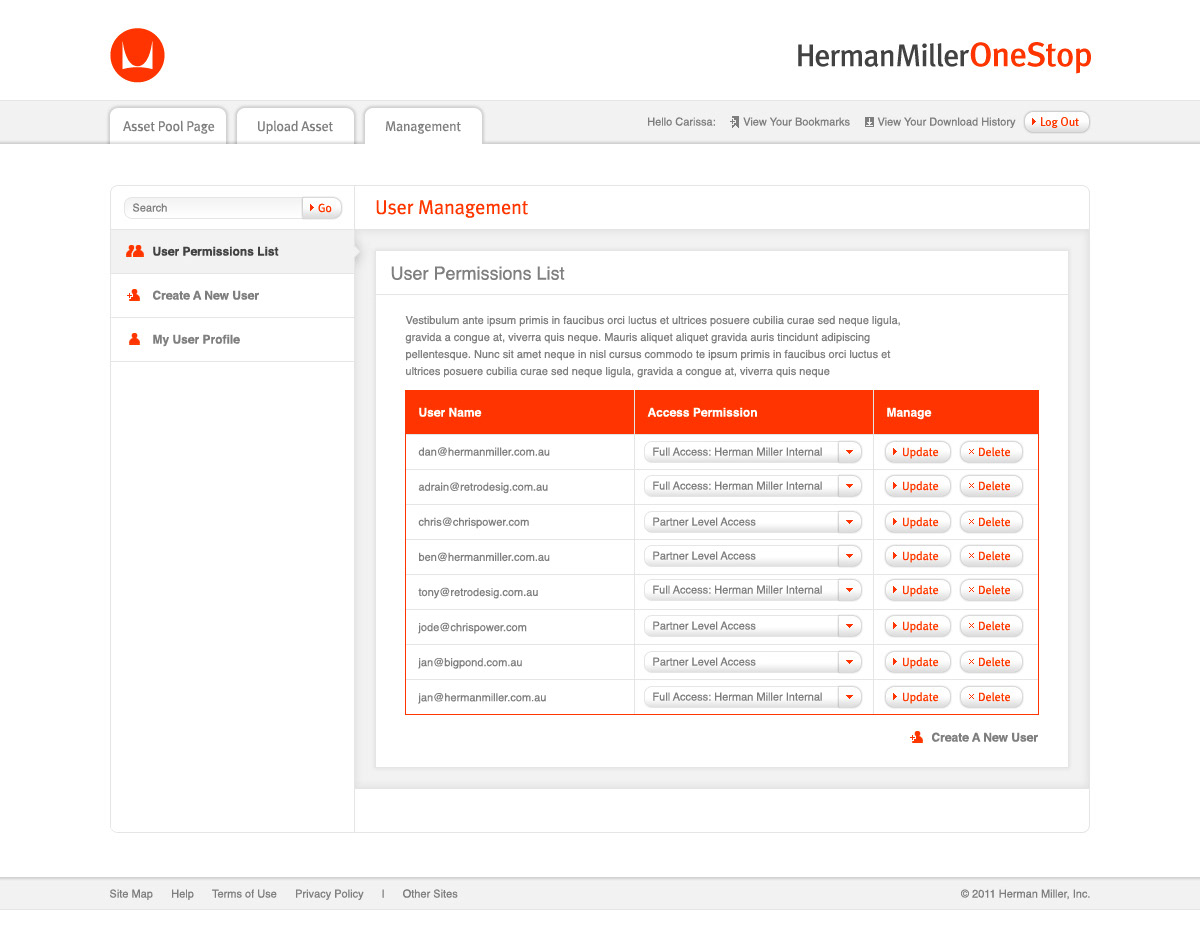Select User Permissions List in sidebar
1200x950 pixels.
[x=232, y=252]
